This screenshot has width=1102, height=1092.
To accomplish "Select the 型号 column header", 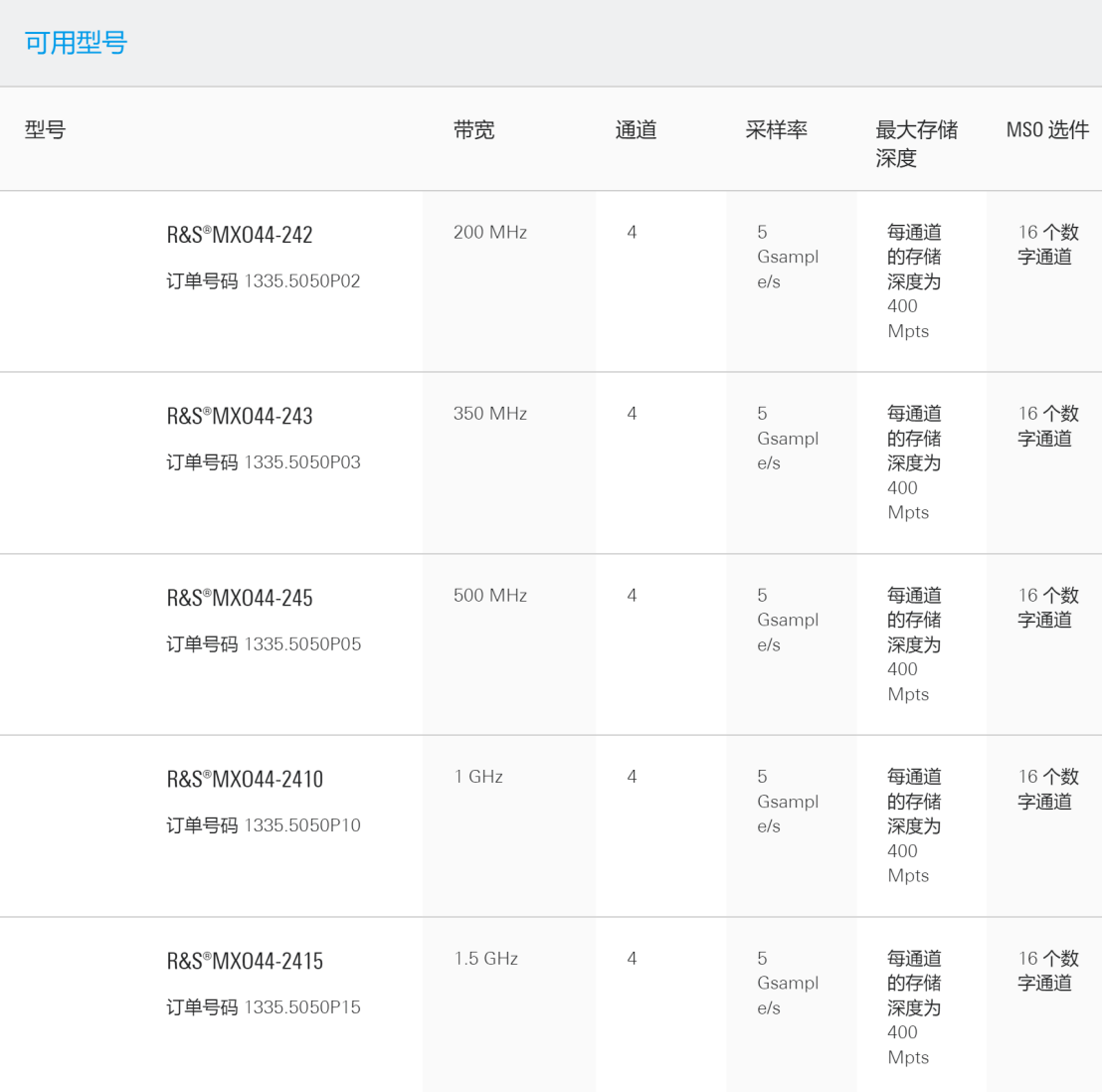I will tap(45, 130).
